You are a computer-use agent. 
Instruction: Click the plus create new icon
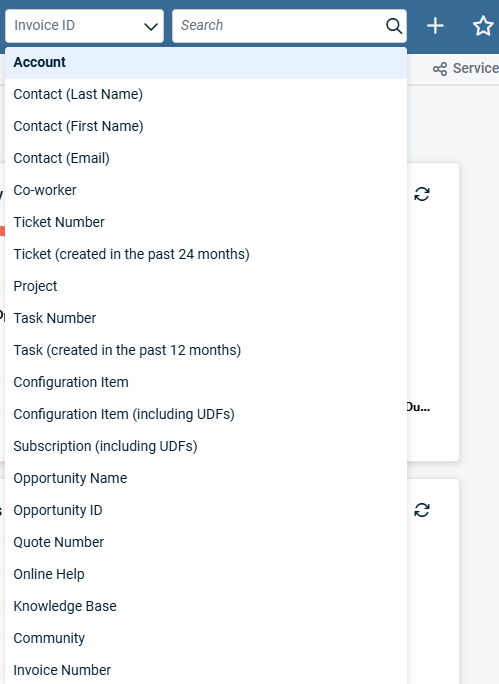(x=435, y=26)
